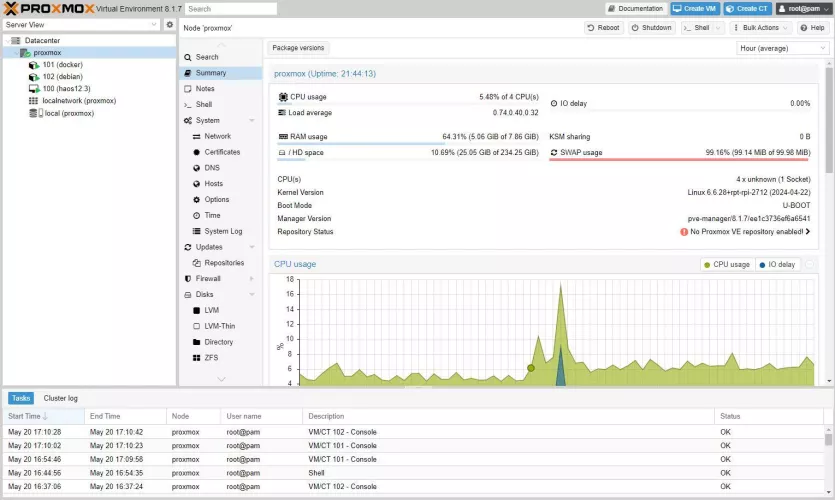Screen dimensions: 835x500
Task: Select container 101 (docker)
Action: (x=62, y=64)
